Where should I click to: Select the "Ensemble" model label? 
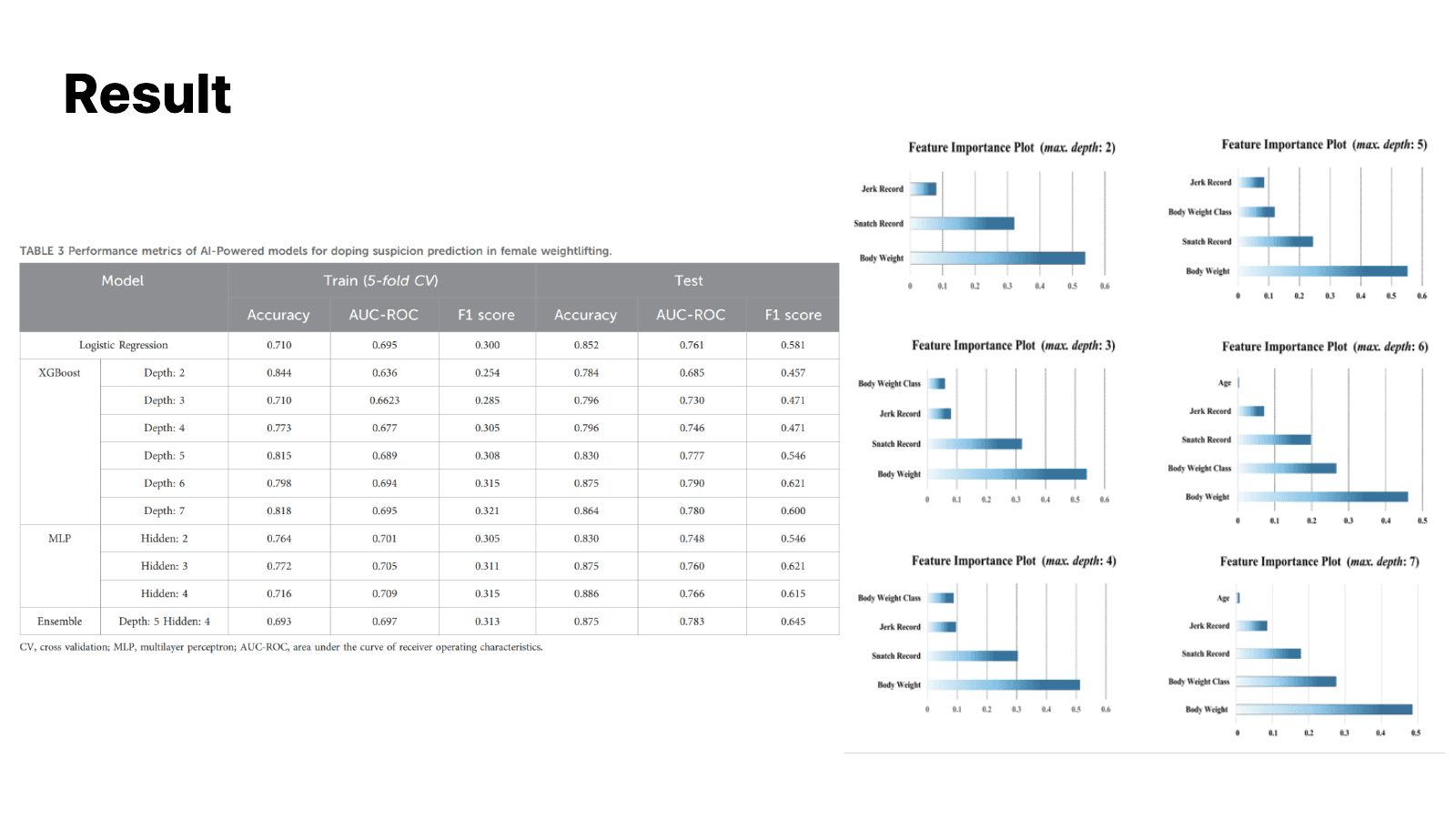59,622
